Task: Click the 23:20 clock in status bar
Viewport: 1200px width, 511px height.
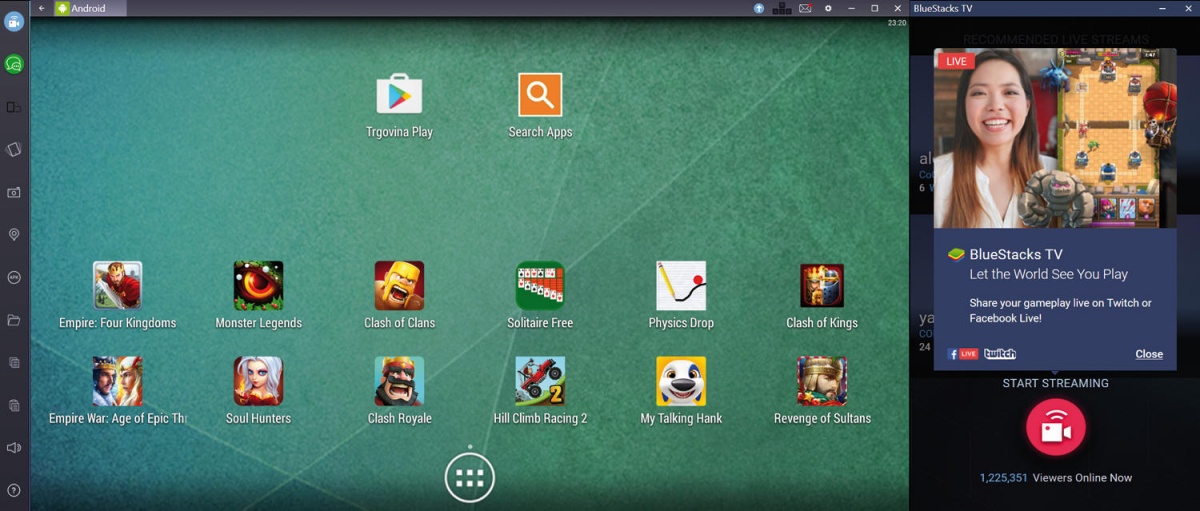Action: 897,22
